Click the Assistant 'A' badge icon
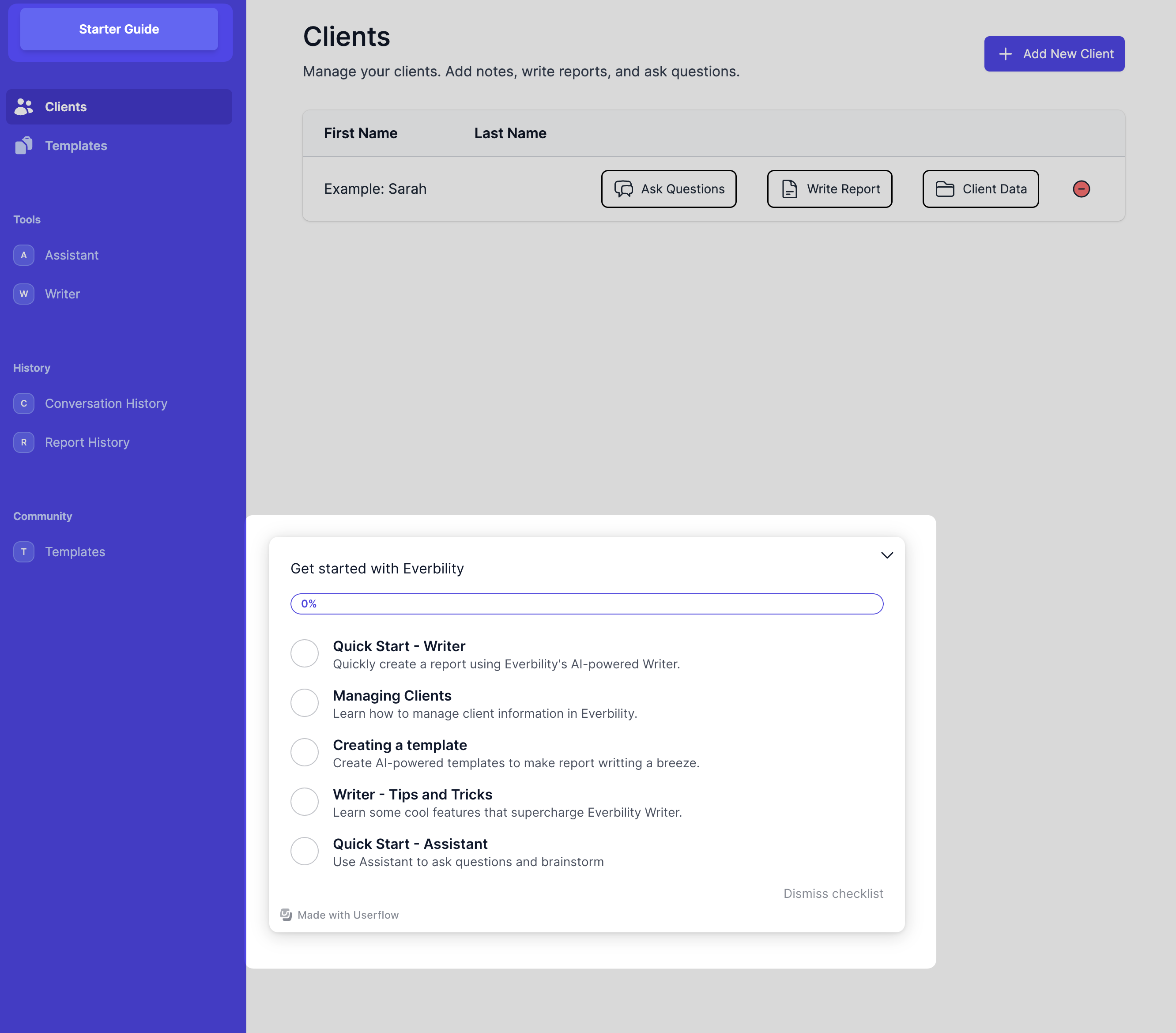This screenshot has height=1033, width=1176. point(23,255)
